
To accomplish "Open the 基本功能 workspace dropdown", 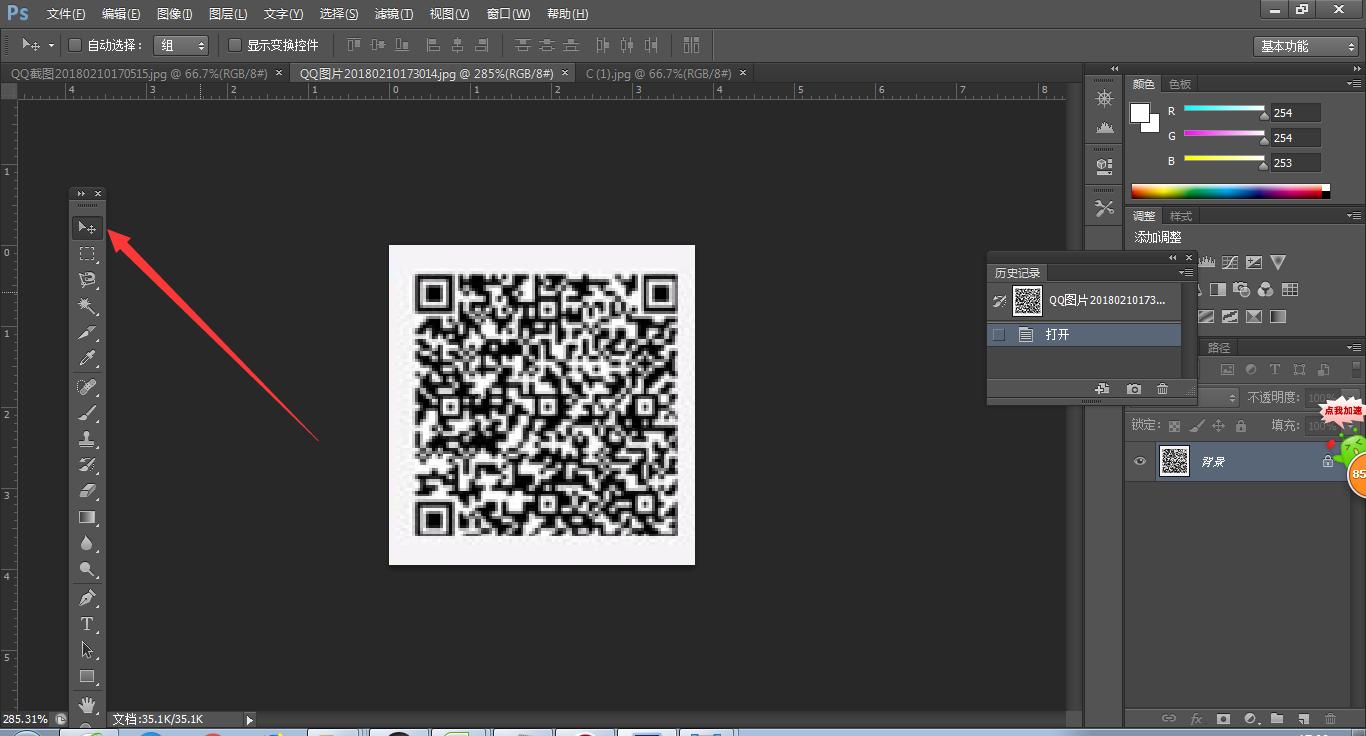I will pyautogui.click(x=1305, y=45).
